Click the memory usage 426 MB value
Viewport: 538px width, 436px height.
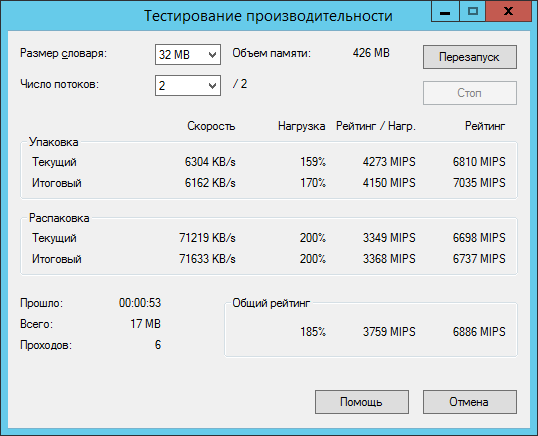(371, 53)
